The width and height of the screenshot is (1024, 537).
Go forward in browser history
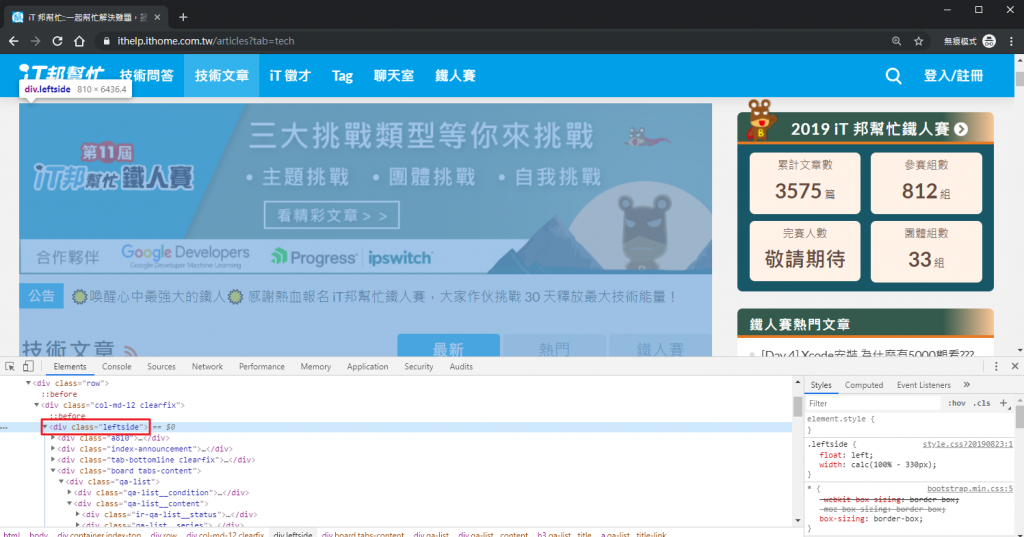click(35, 41)
